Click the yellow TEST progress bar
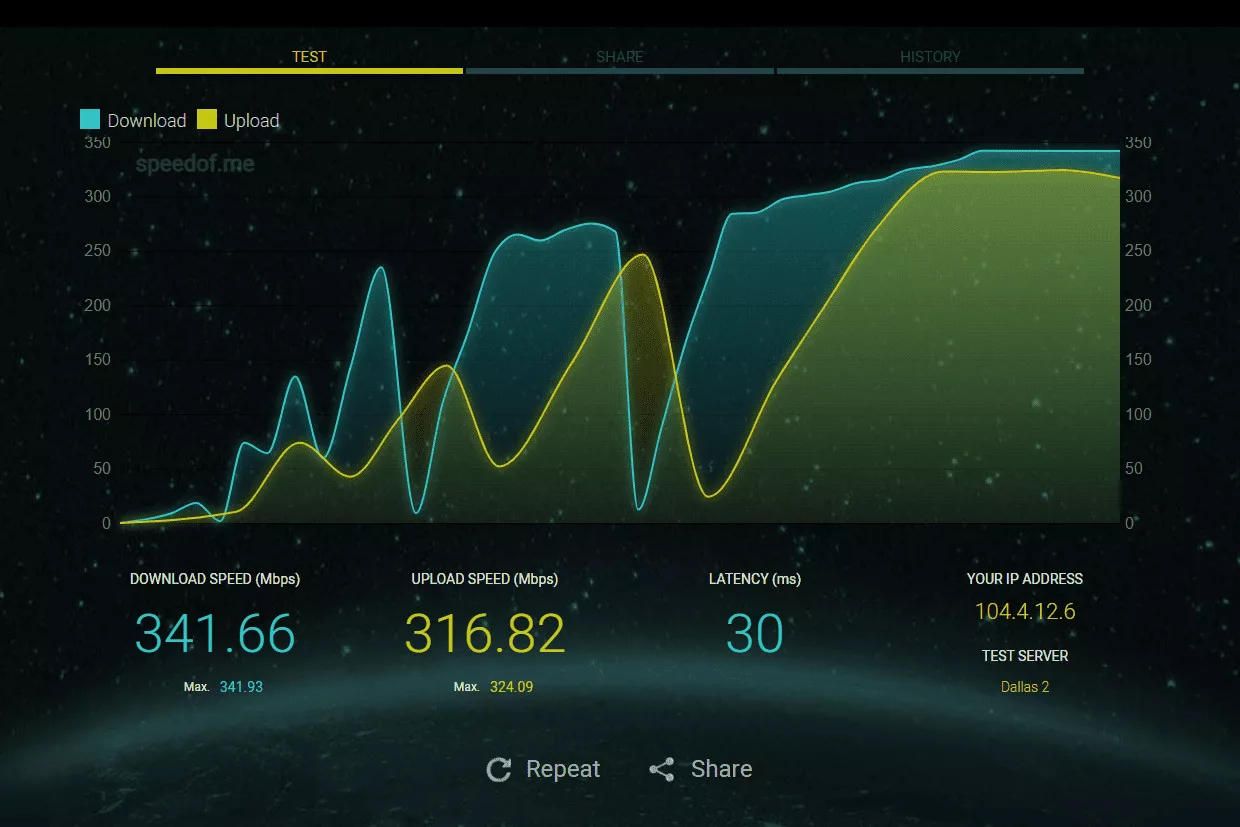The image size is (1240, 827). point(309,71)
